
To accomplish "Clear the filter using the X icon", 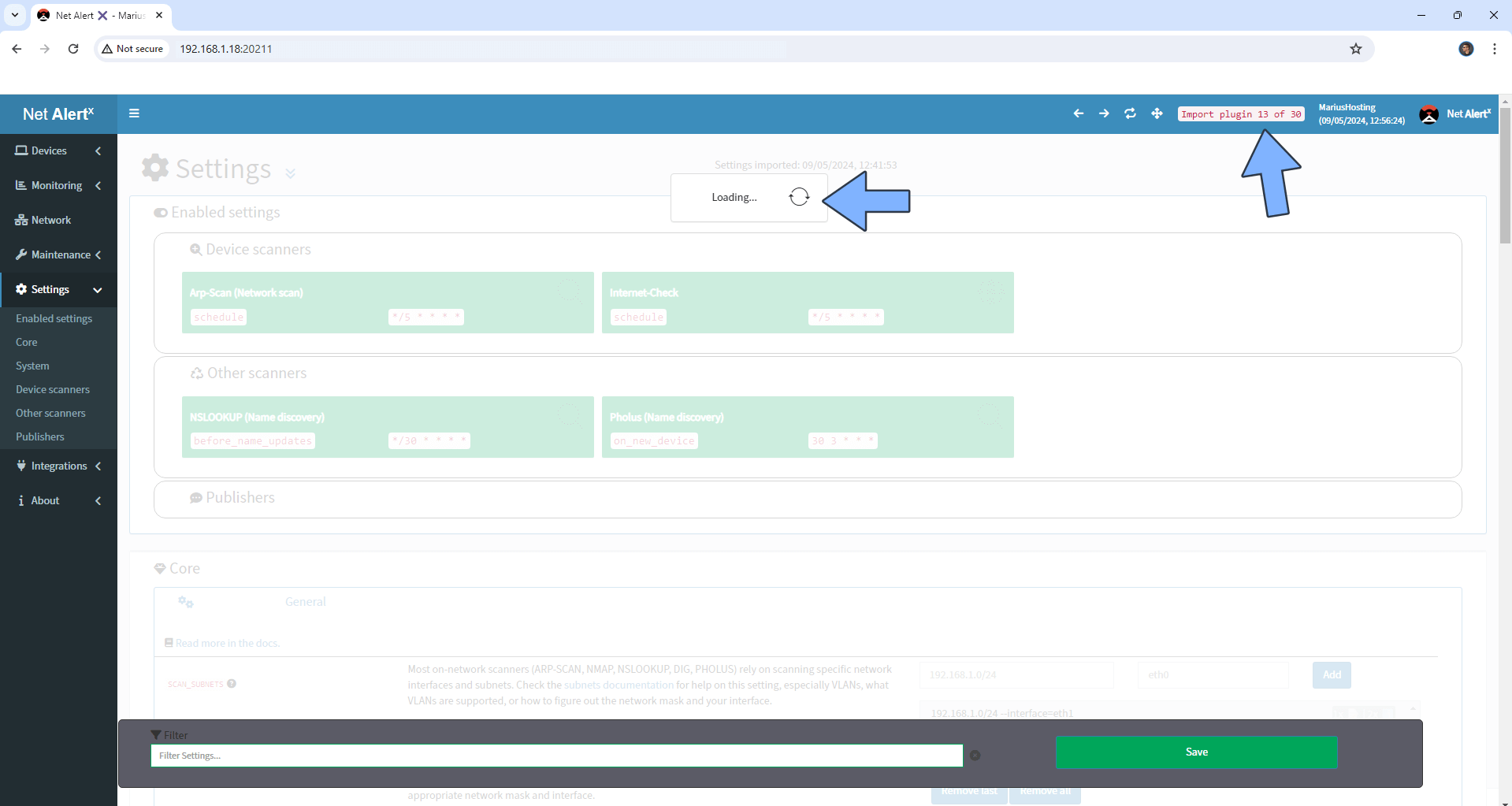I will pos(975,756).
